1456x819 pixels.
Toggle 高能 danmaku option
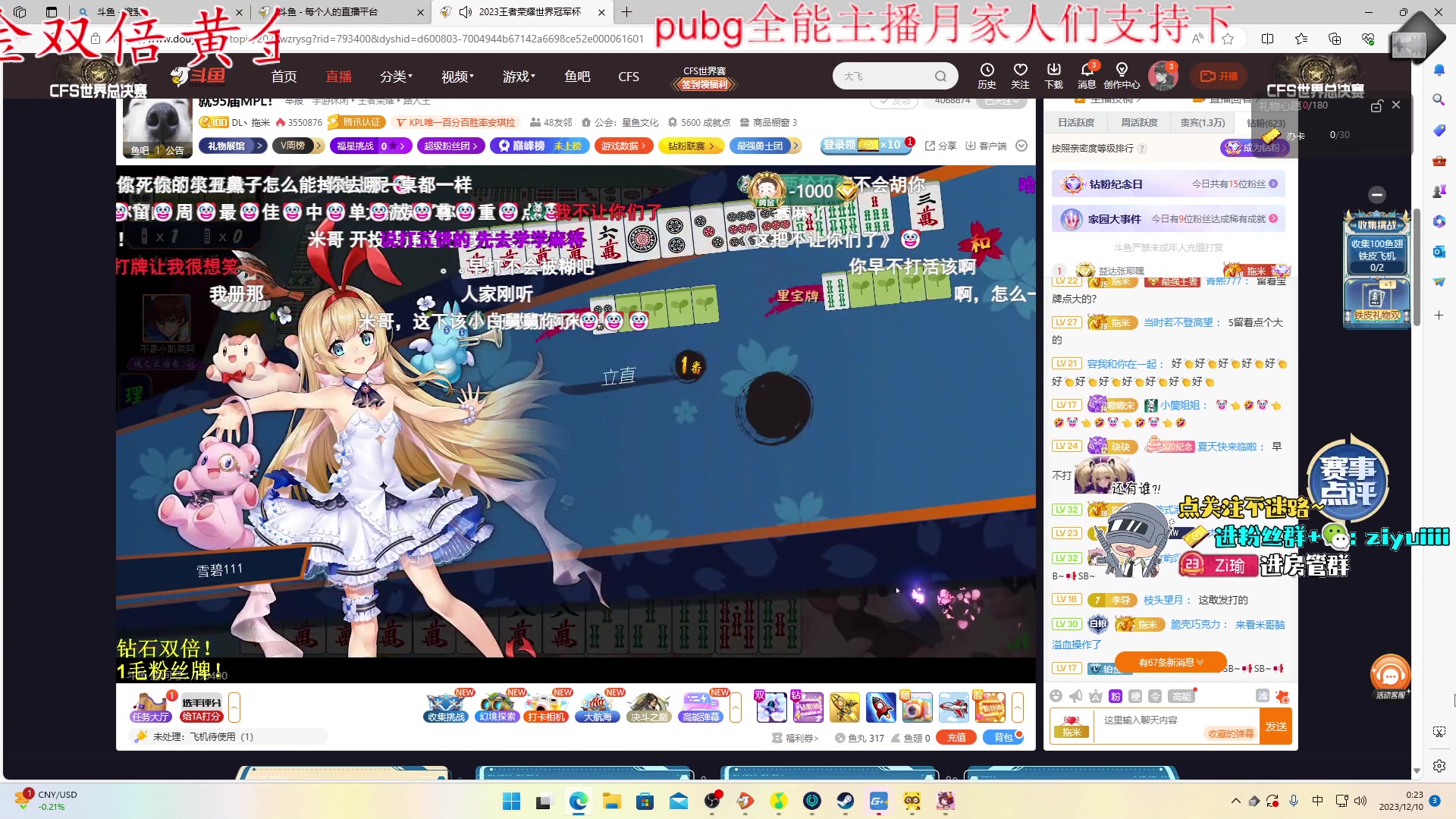1181,696
